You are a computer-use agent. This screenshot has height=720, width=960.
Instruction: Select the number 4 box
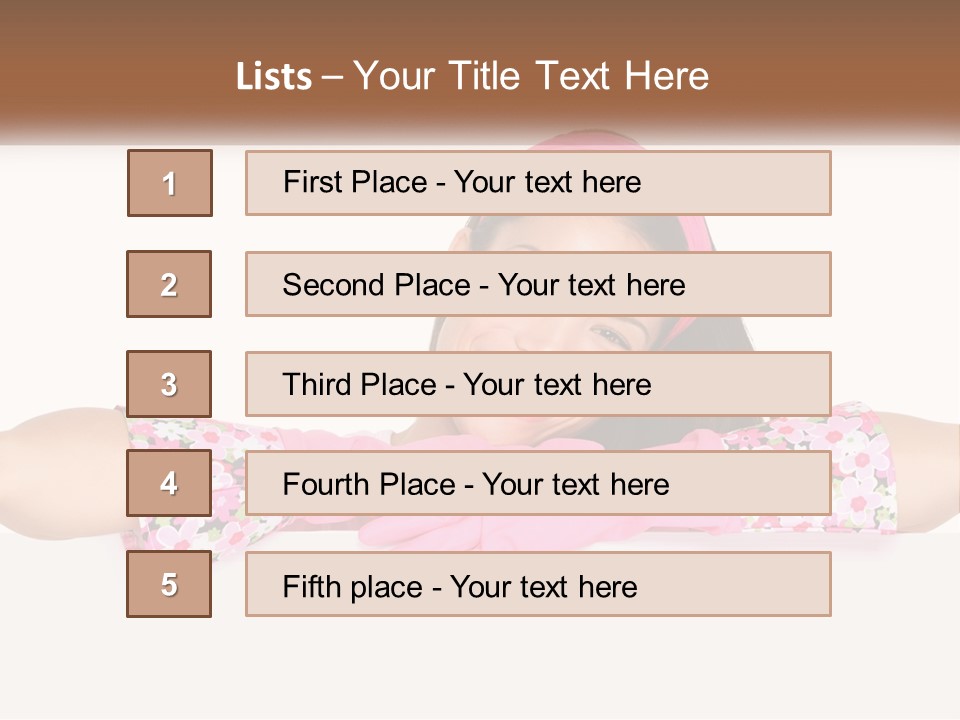coord(169,483)
